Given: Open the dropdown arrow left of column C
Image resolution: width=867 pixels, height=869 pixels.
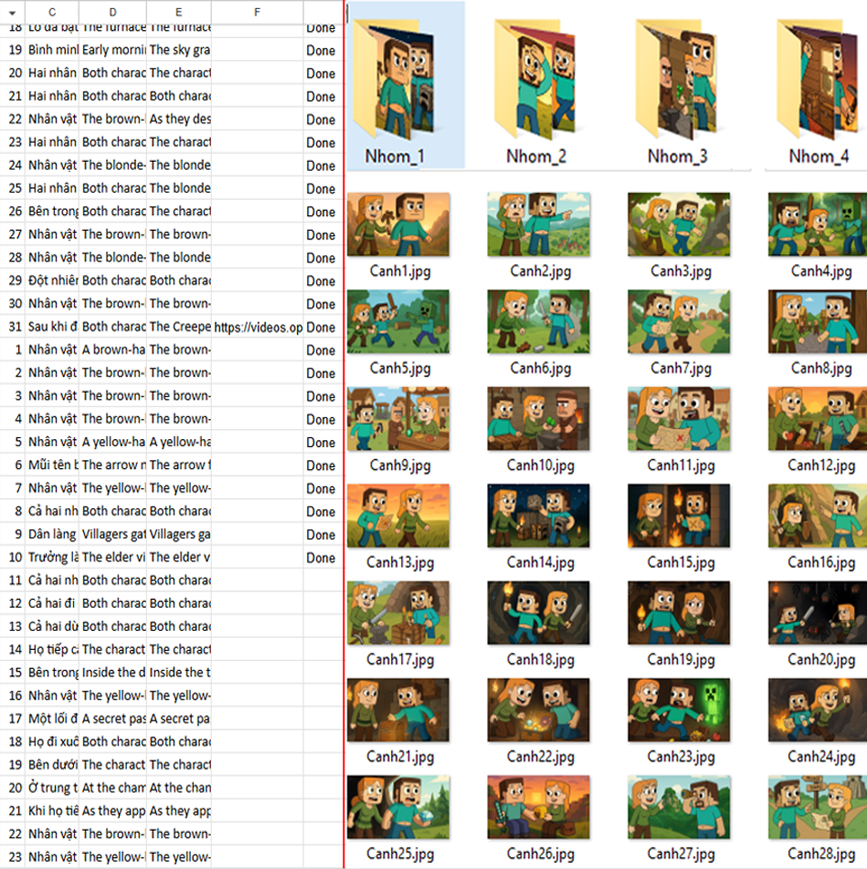Looking at the screenshot, I should point(12,12).
